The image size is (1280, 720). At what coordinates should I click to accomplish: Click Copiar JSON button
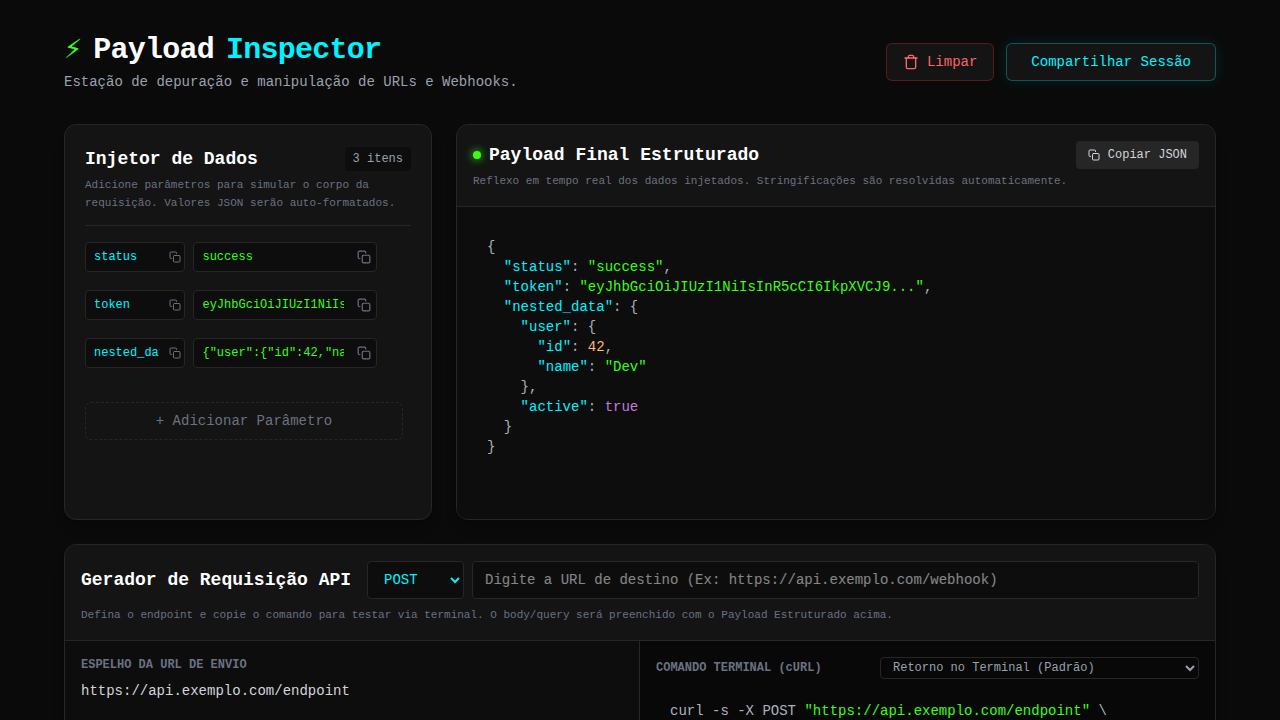coord(1137,155)
